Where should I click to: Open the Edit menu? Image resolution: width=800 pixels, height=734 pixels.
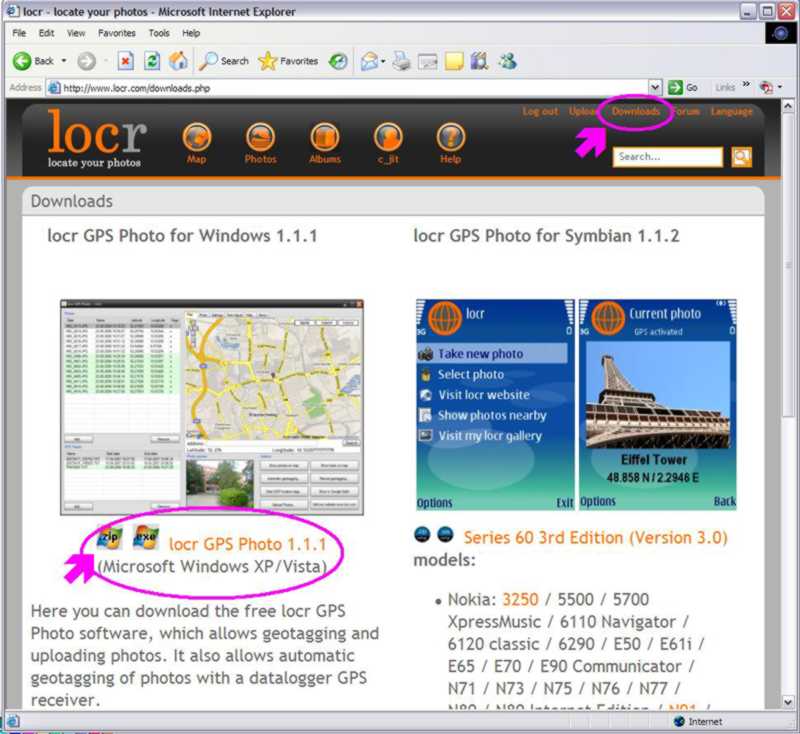pos(46,33)
